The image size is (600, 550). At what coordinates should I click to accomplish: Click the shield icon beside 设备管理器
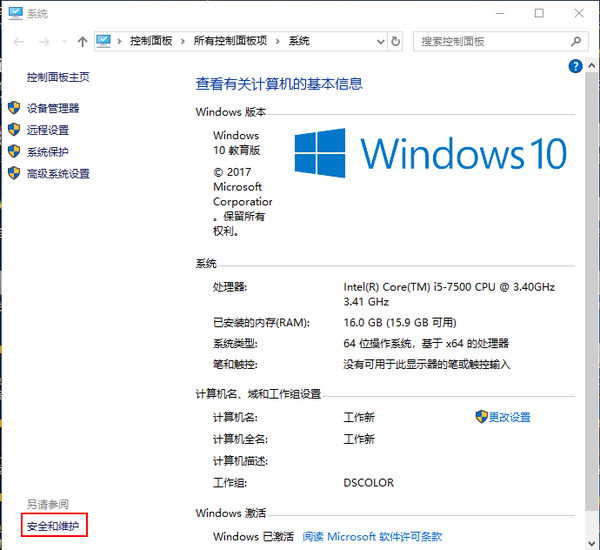[x=14, y=108]
